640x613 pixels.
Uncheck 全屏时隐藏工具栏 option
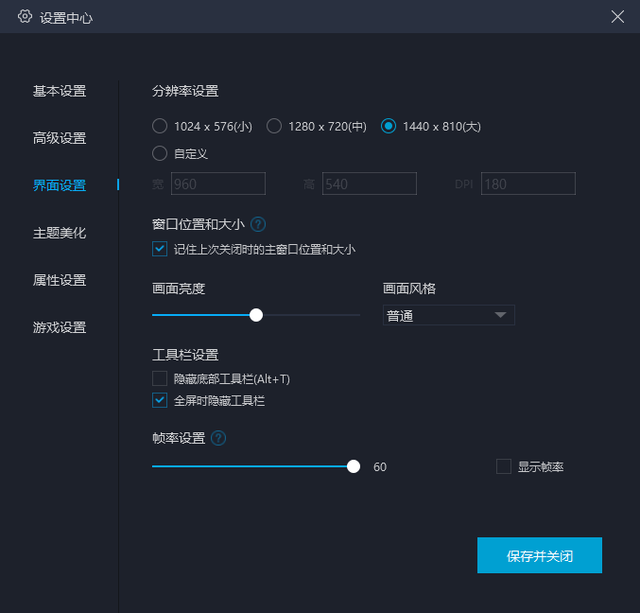tap(160, 400)
